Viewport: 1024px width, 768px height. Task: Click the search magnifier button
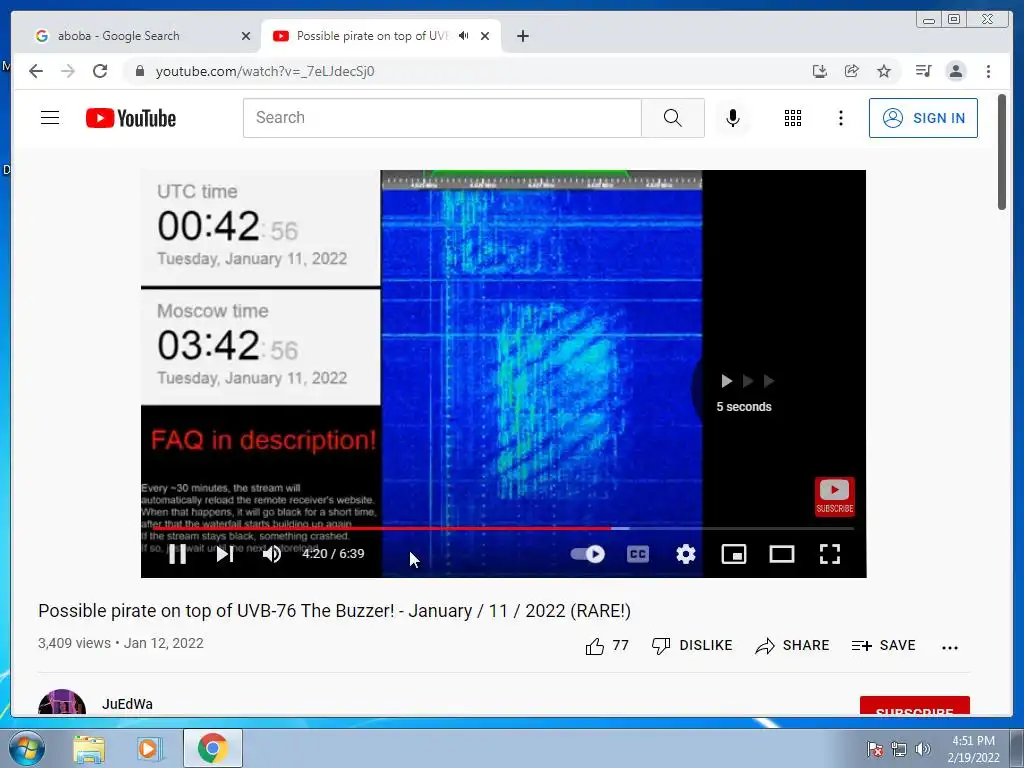pos(673,118)
